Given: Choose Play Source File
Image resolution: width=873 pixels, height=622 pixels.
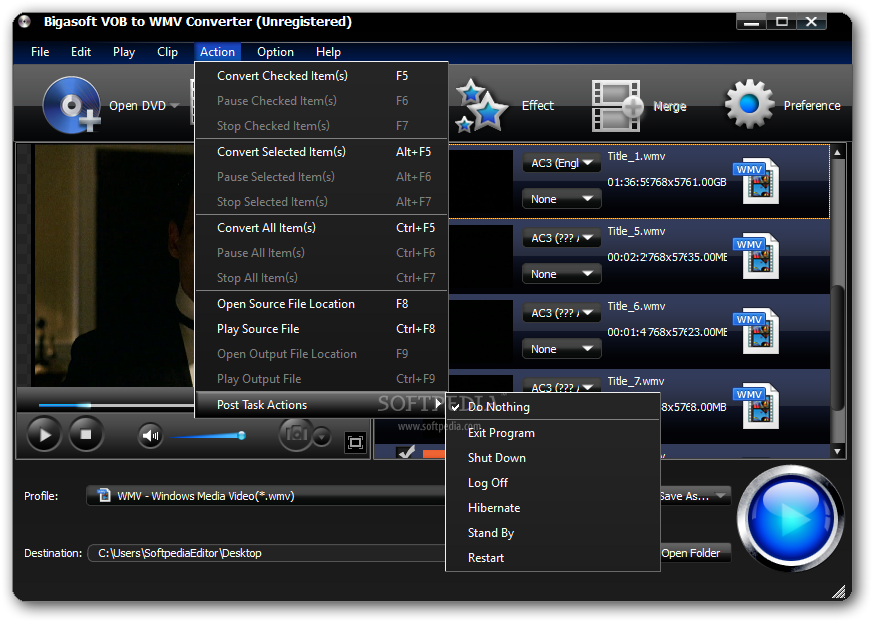Looking at the screenshot, I should [321, 329].
